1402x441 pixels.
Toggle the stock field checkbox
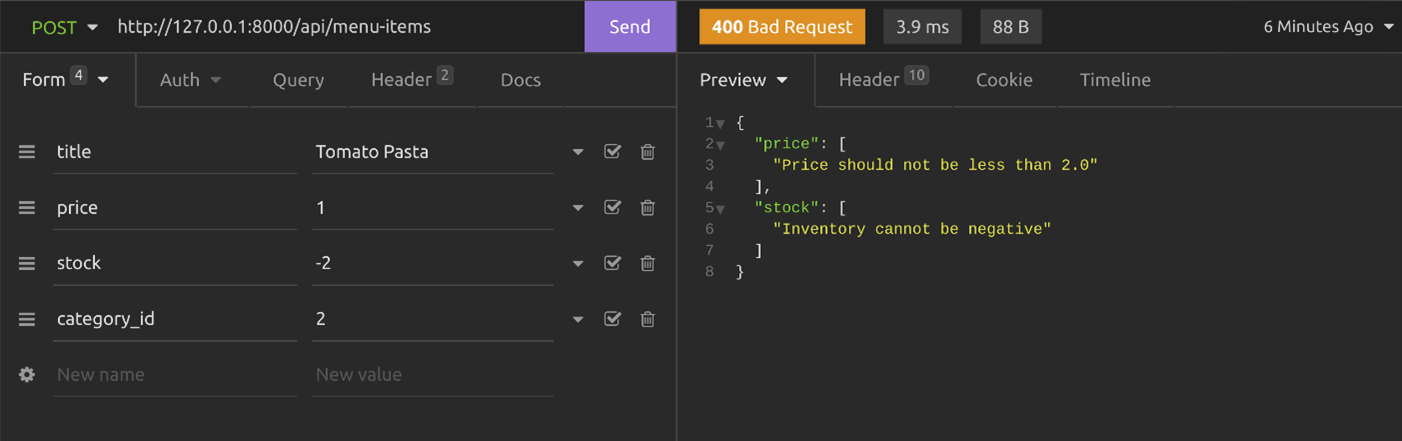pyautogui.click(x=612, y=263)
